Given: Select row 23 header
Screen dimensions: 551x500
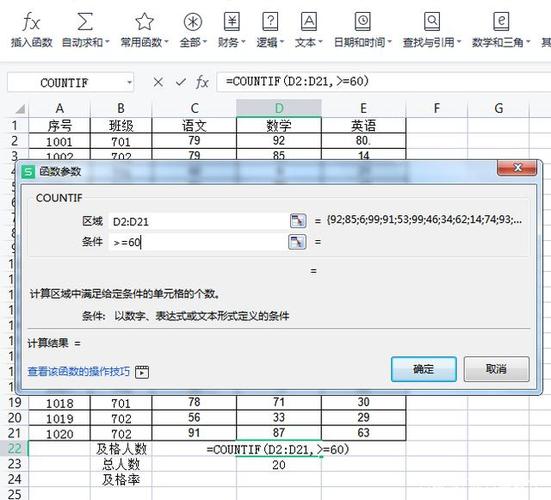Looking at the screenshot, I should pyautogui.click(x=14, y=464).
